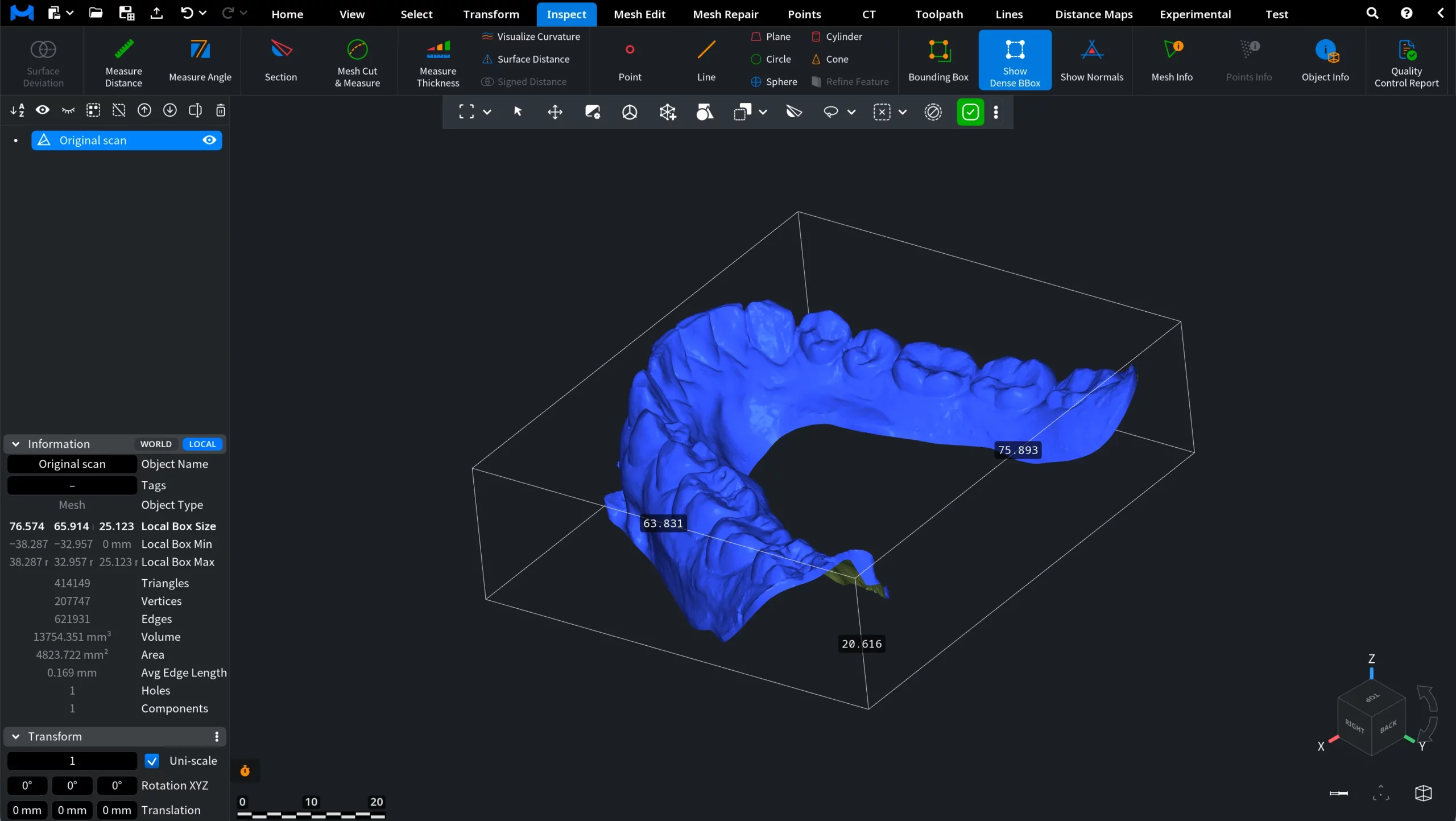Open the search magnifier
The height and width of the screenshot is (821, 1456).
click(1372, 13)
